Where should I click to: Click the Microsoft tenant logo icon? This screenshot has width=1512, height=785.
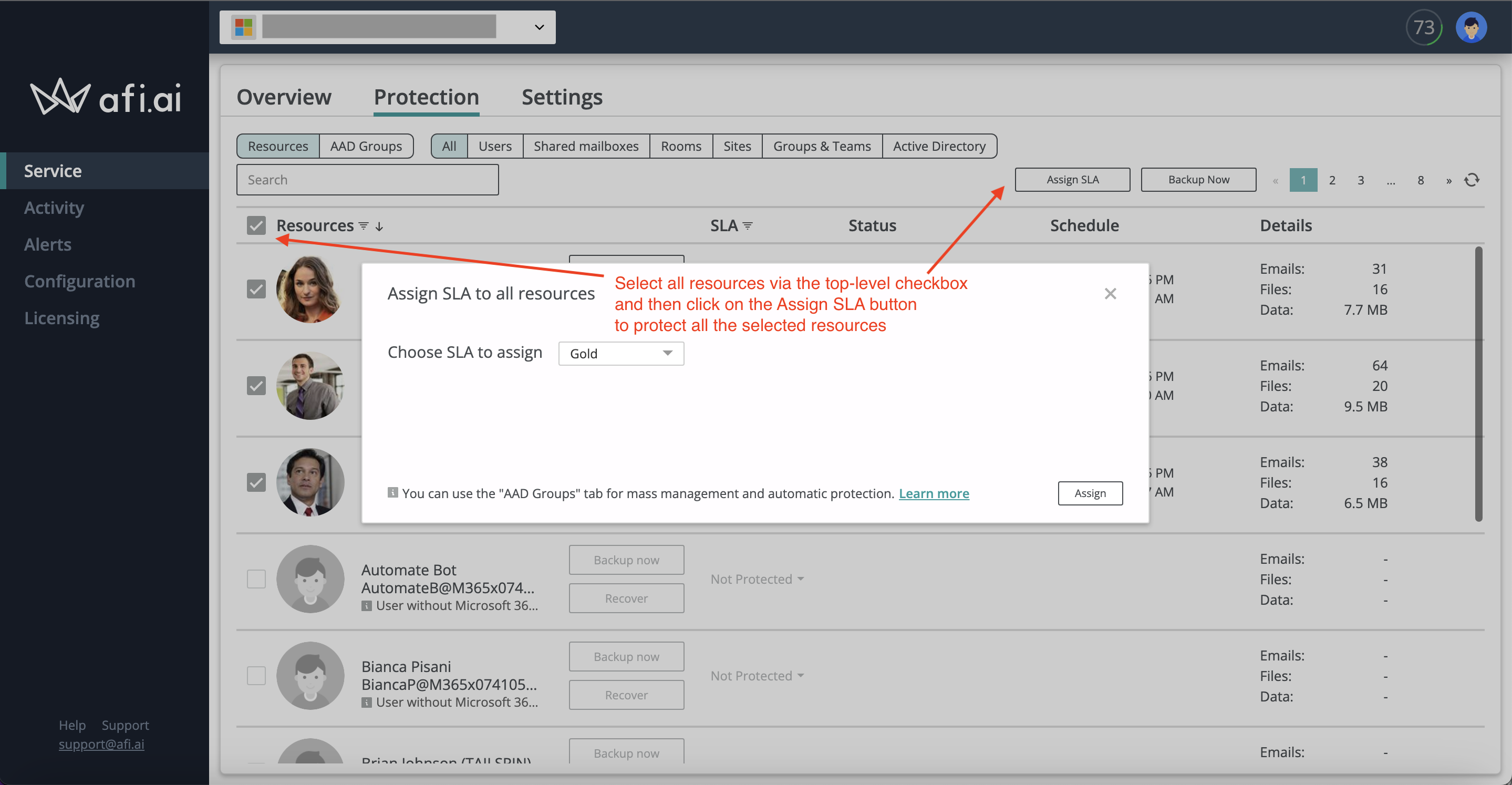pyautogui.click(x=244, y=27)
